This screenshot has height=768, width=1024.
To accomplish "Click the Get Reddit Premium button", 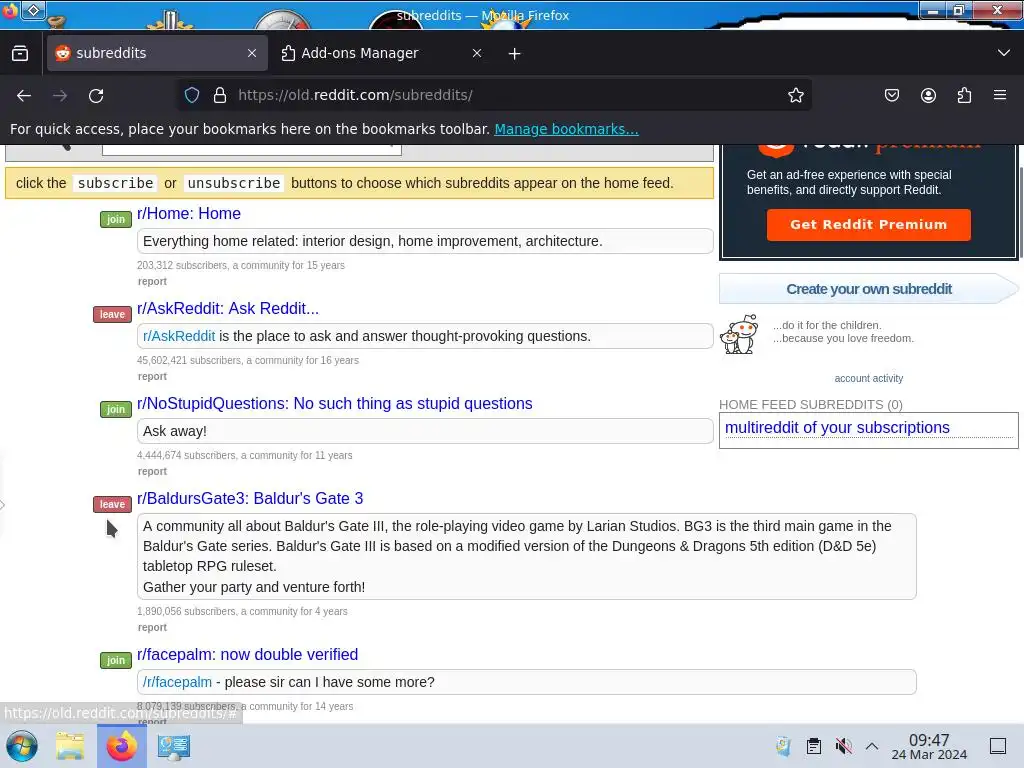I will [x=869, y=225].
